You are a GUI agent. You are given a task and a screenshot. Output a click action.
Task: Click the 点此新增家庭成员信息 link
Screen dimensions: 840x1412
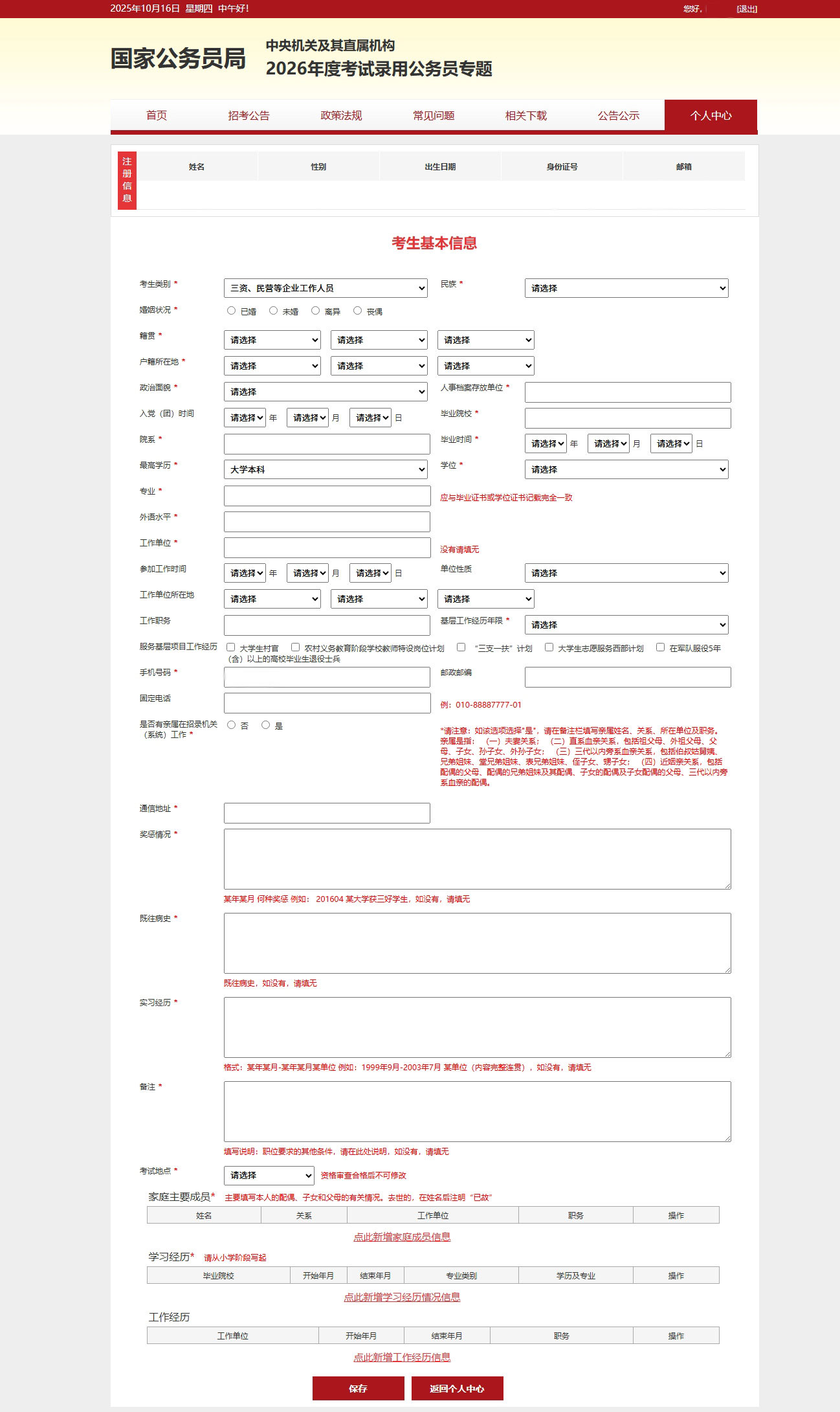pos(402,1237)
